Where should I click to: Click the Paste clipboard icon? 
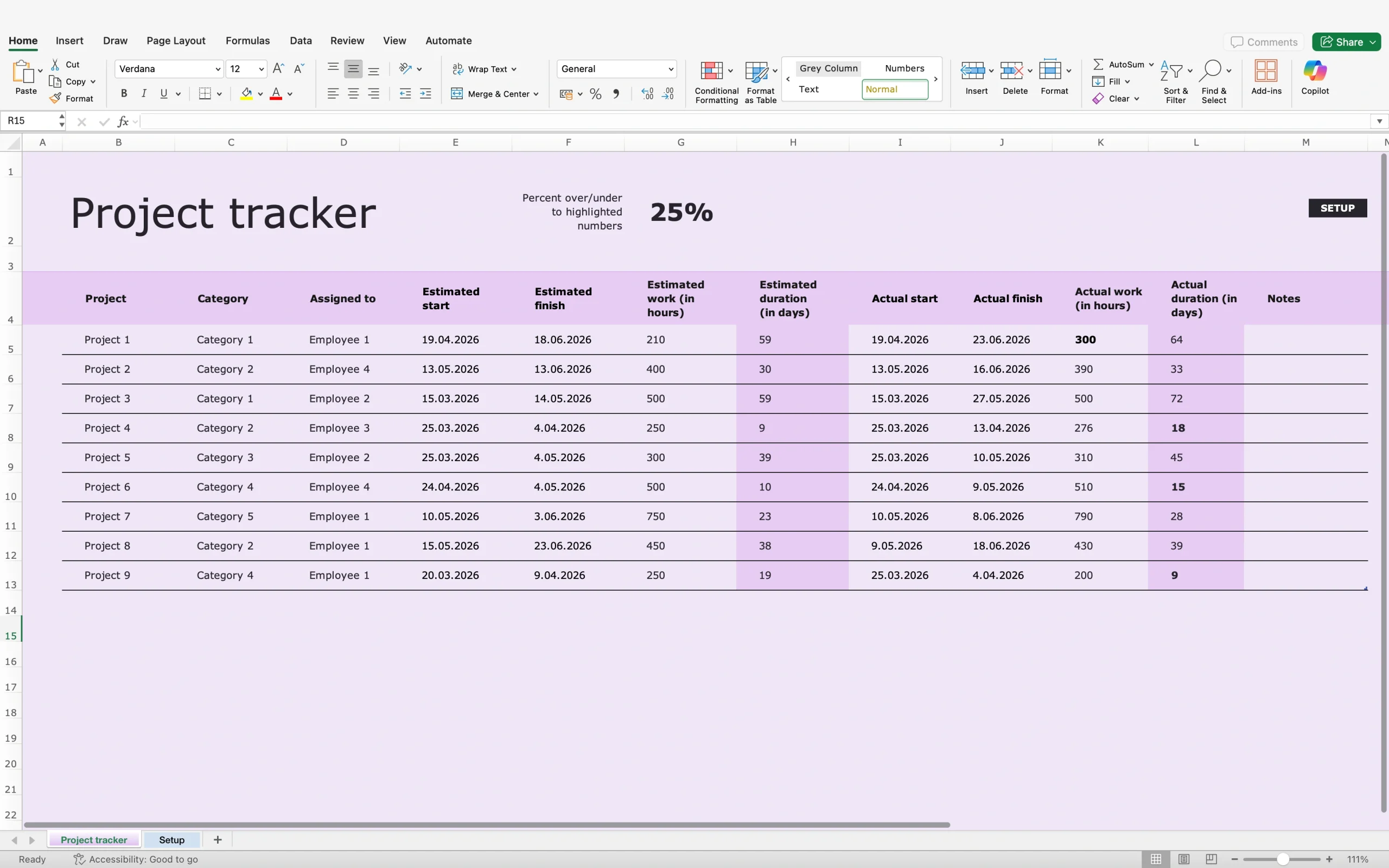point(23,72)
